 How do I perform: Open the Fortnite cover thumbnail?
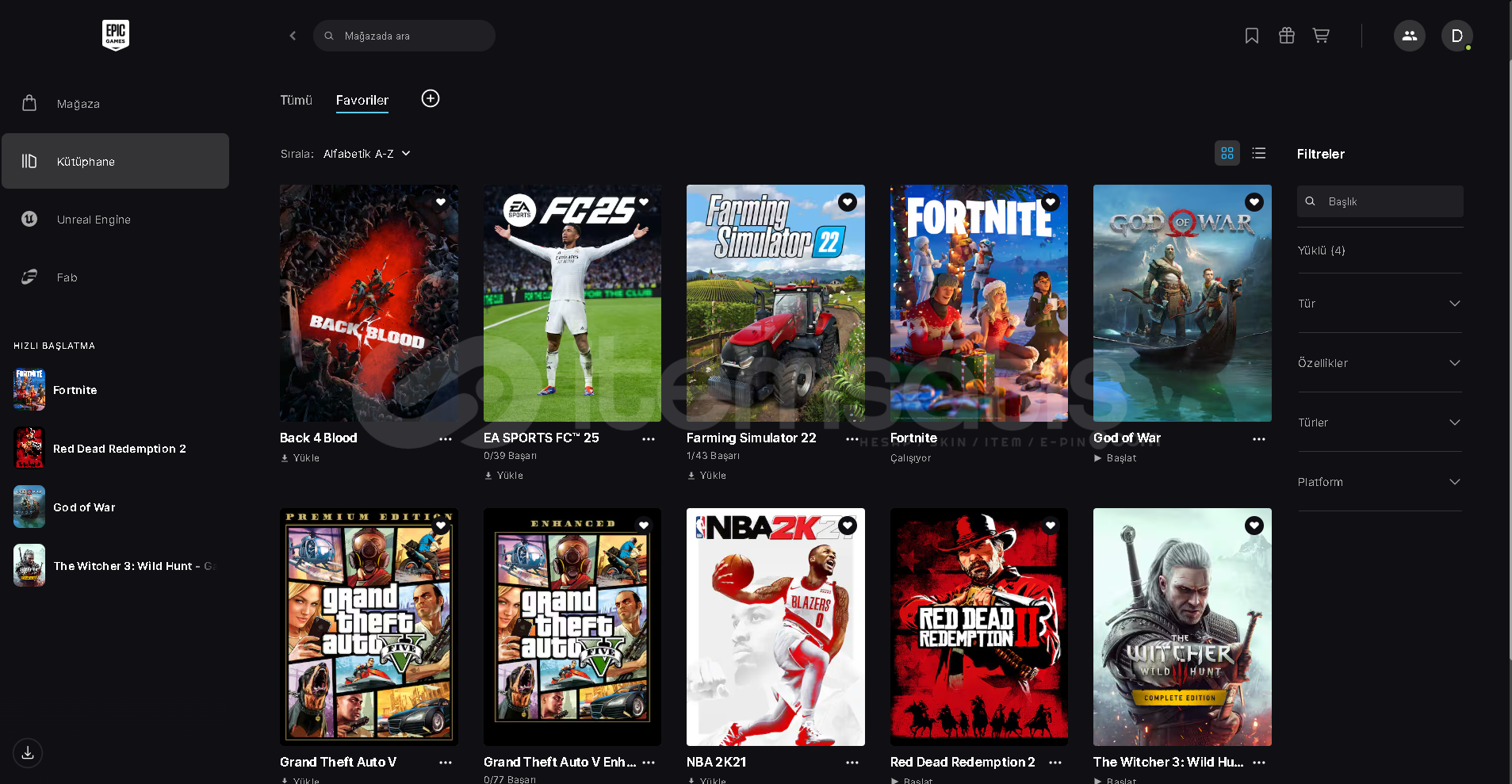coord(979,304)
